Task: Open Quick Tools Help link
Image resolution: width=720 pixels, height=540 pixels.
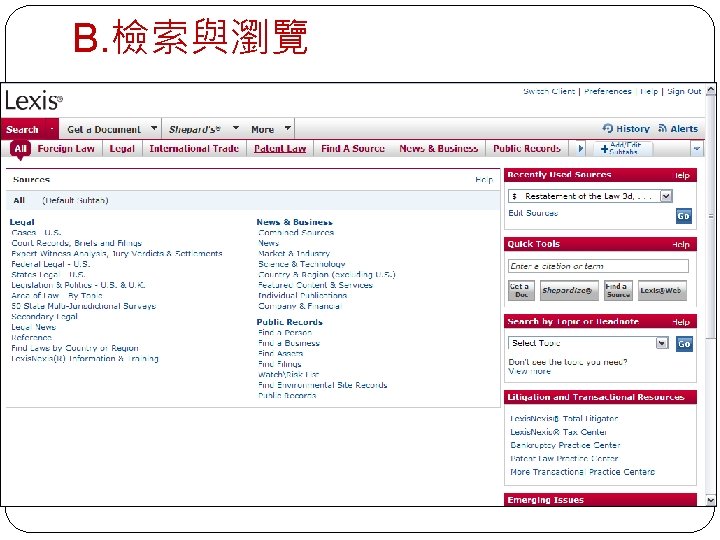Action: pos(681,245)
